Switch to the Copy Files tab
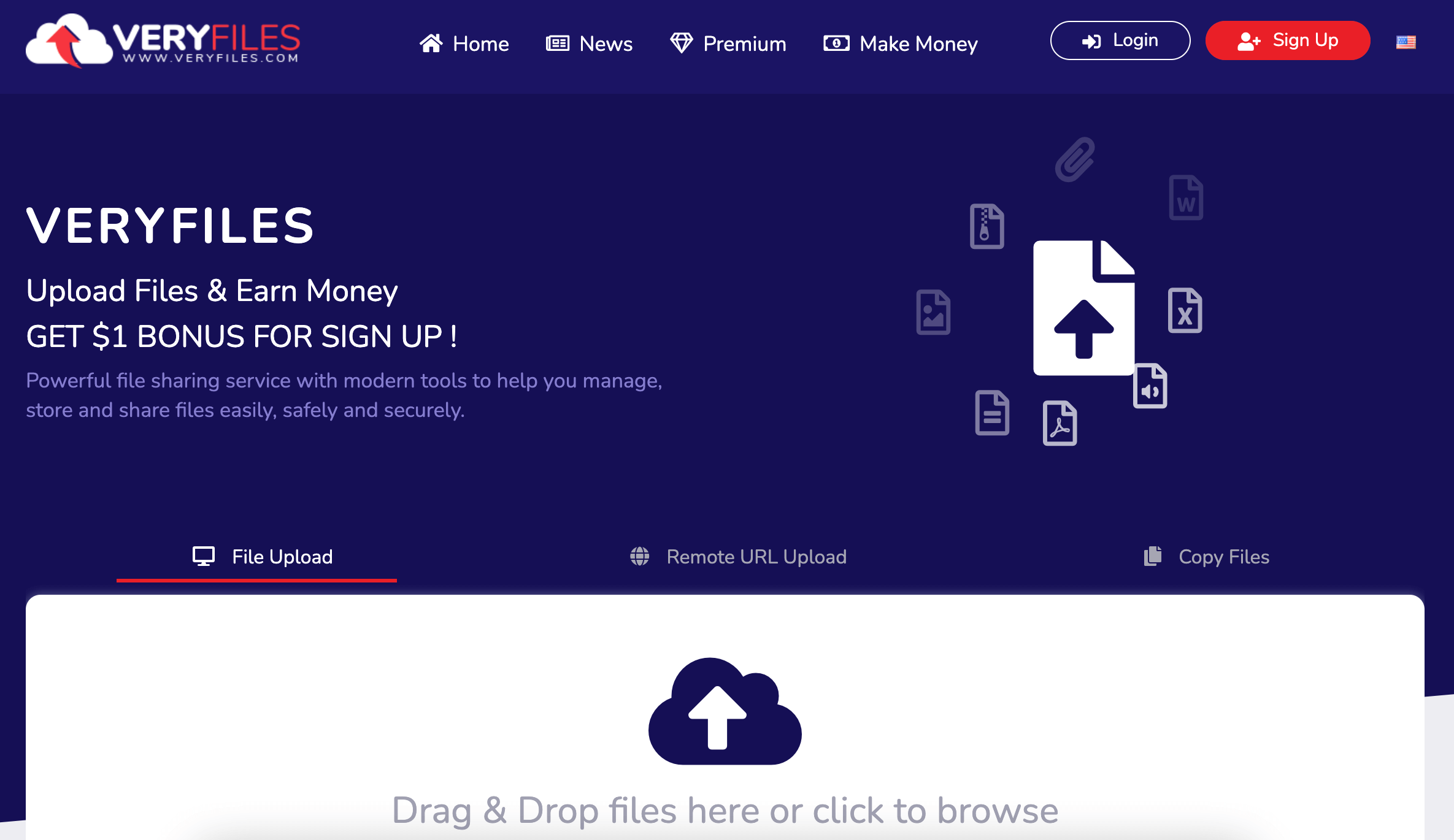 [1205, 557]
